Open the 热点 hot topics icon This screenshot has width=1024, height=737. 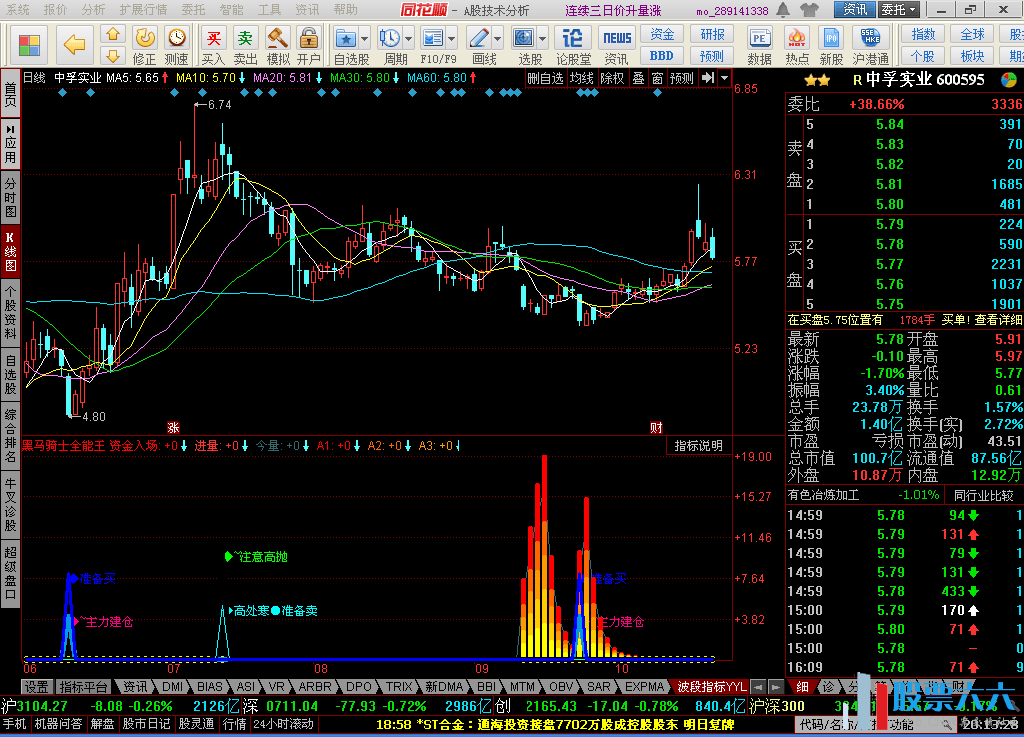coord(797,44)
